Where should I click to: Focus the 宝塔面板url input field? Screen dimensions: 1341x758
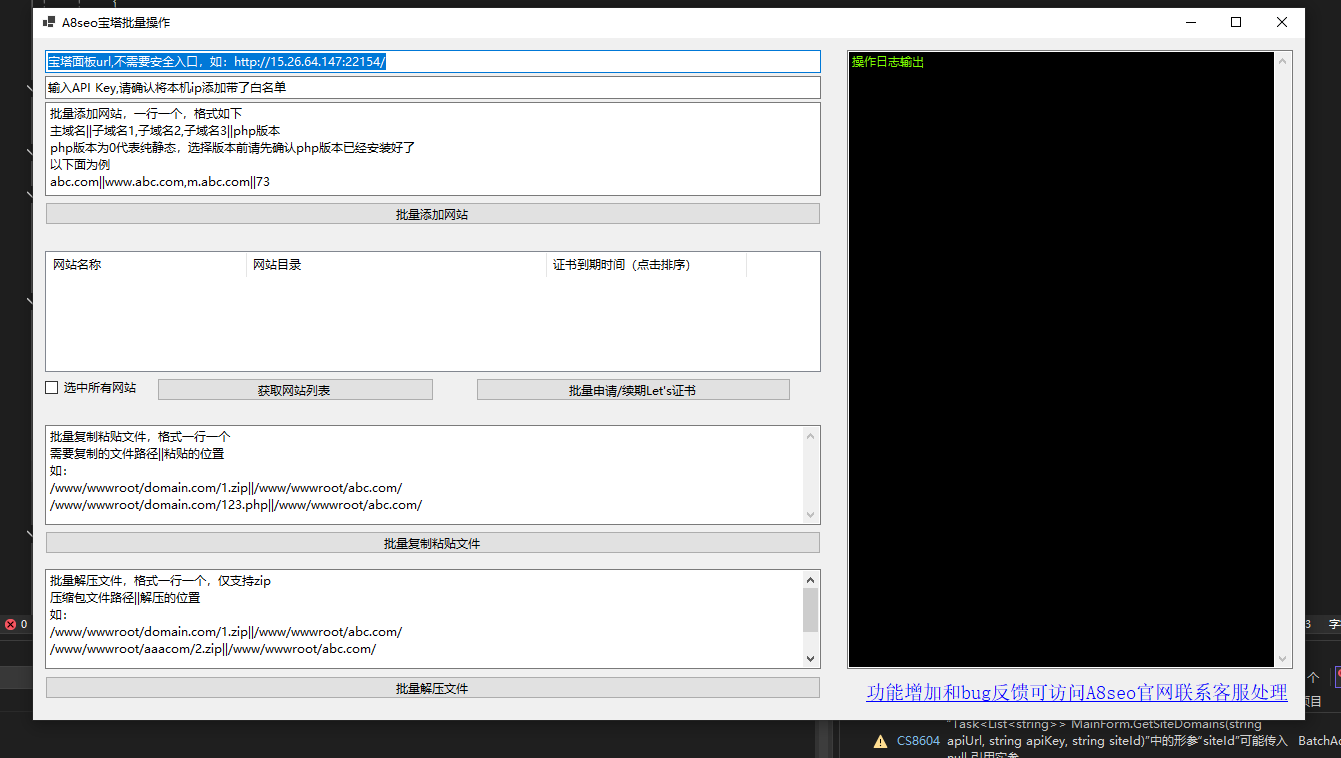[x=433, y=62]
